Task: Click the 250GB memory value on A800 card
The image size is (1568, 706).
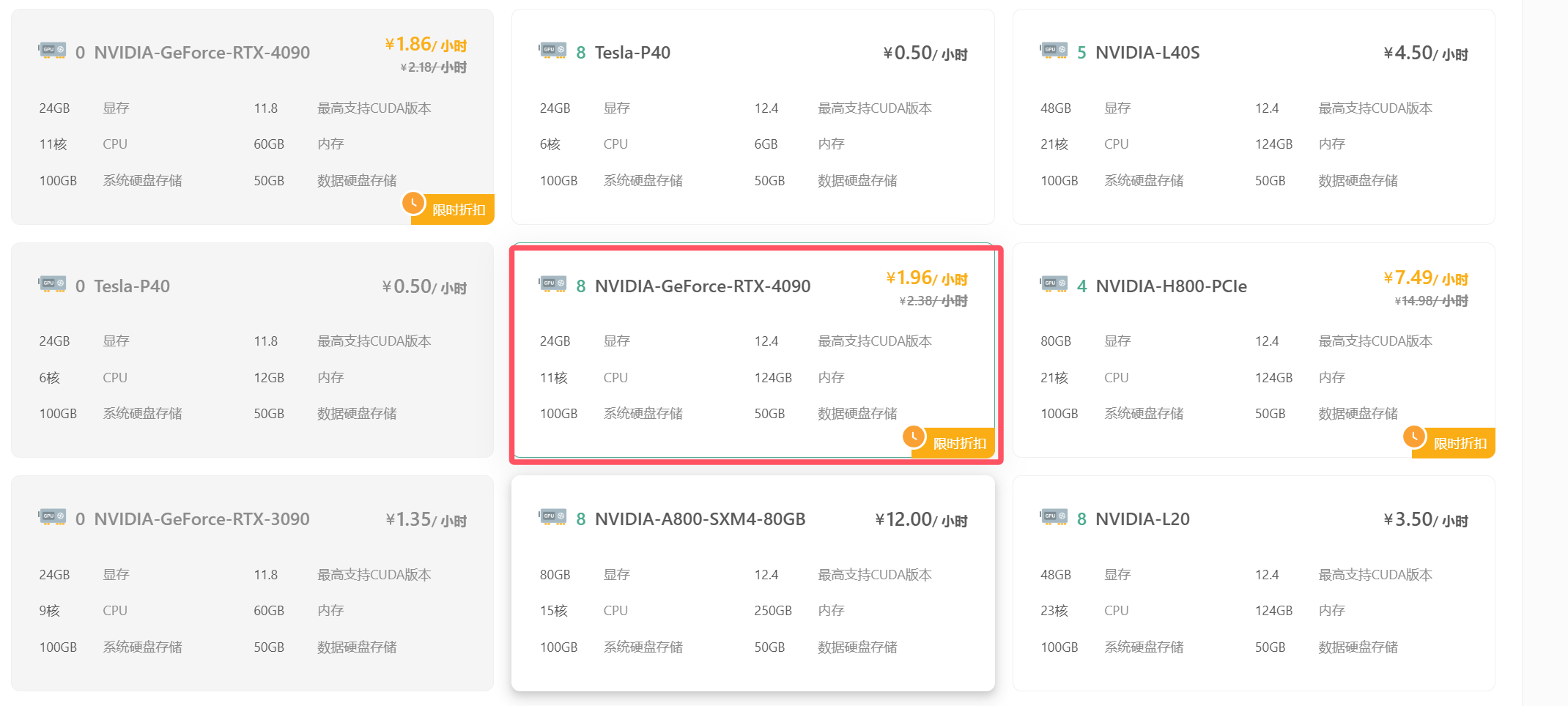Action: 773,611
